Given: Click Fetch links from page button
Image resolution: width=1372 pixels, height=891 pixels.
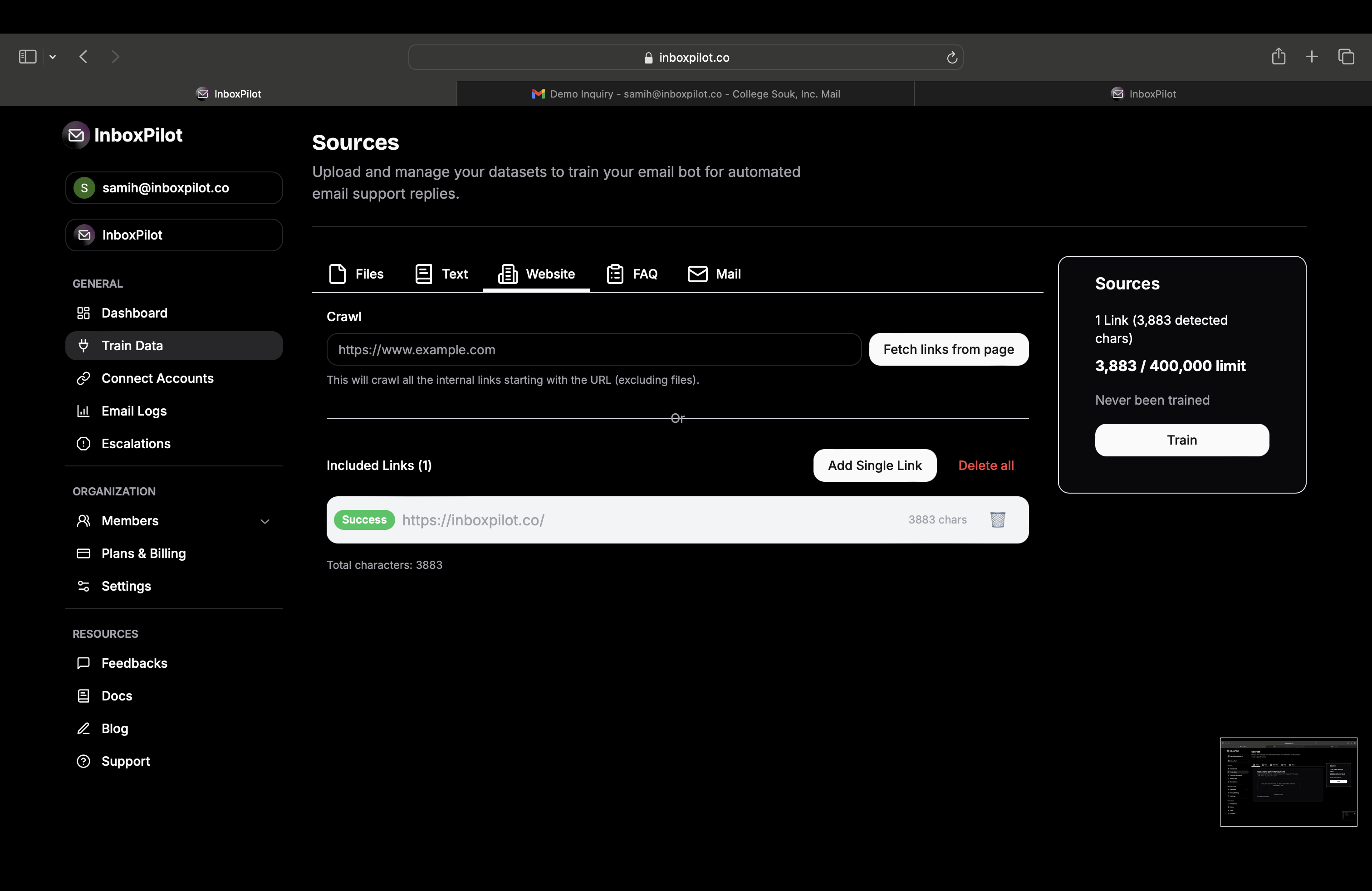Looking at the screenshot, I should coord(948,350).
